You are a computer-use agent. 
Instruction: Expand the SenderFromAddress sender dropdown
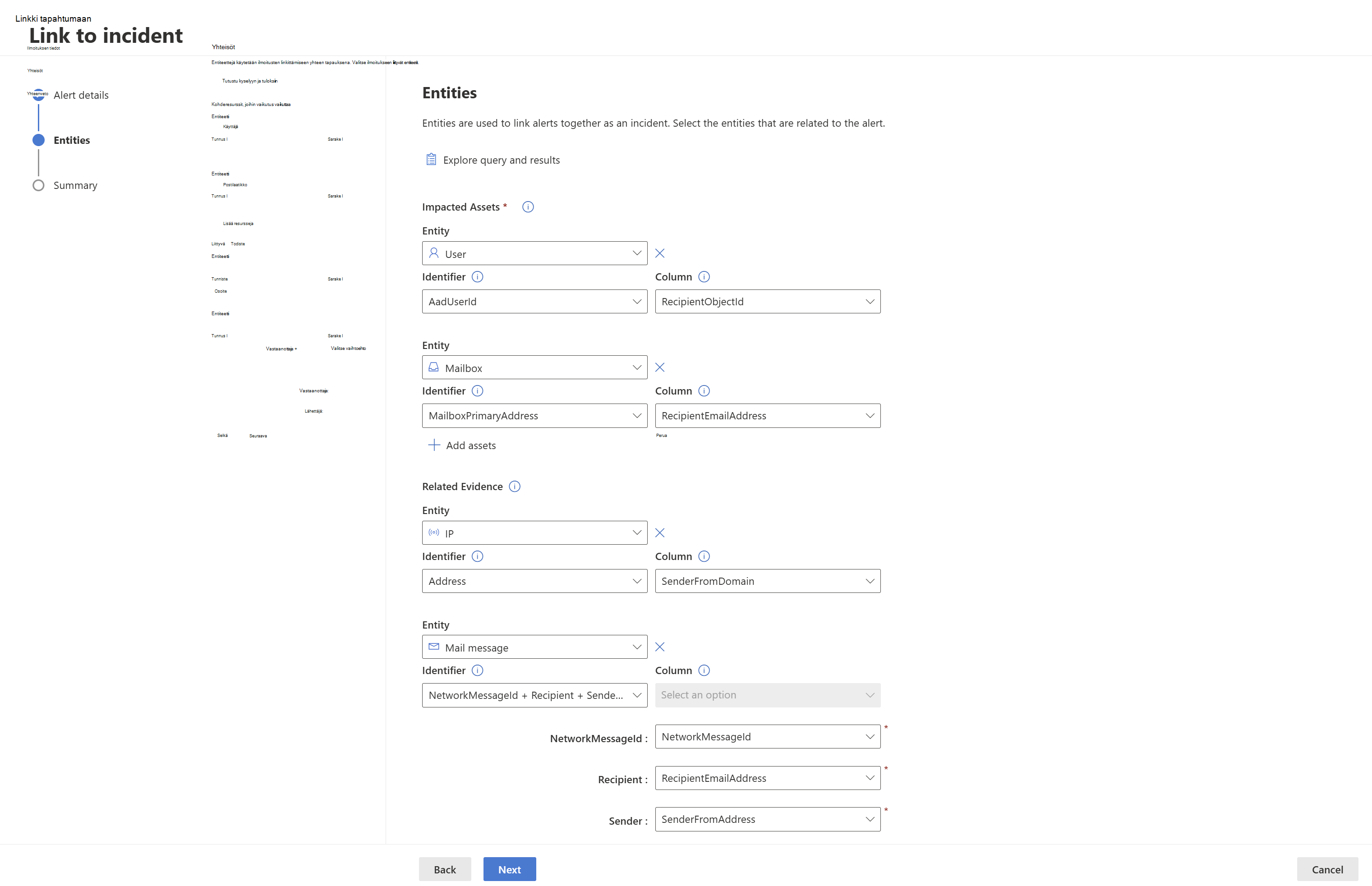point(767,819)
